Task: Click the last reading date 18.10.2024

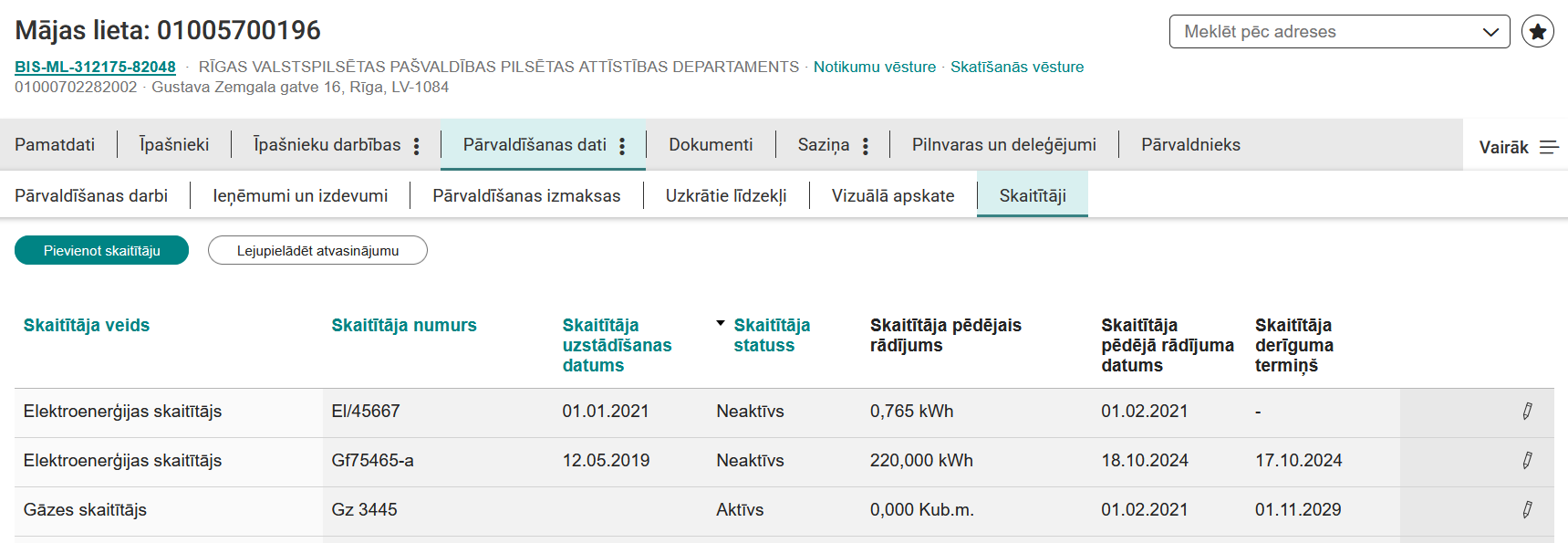Action: point(1145,461)
